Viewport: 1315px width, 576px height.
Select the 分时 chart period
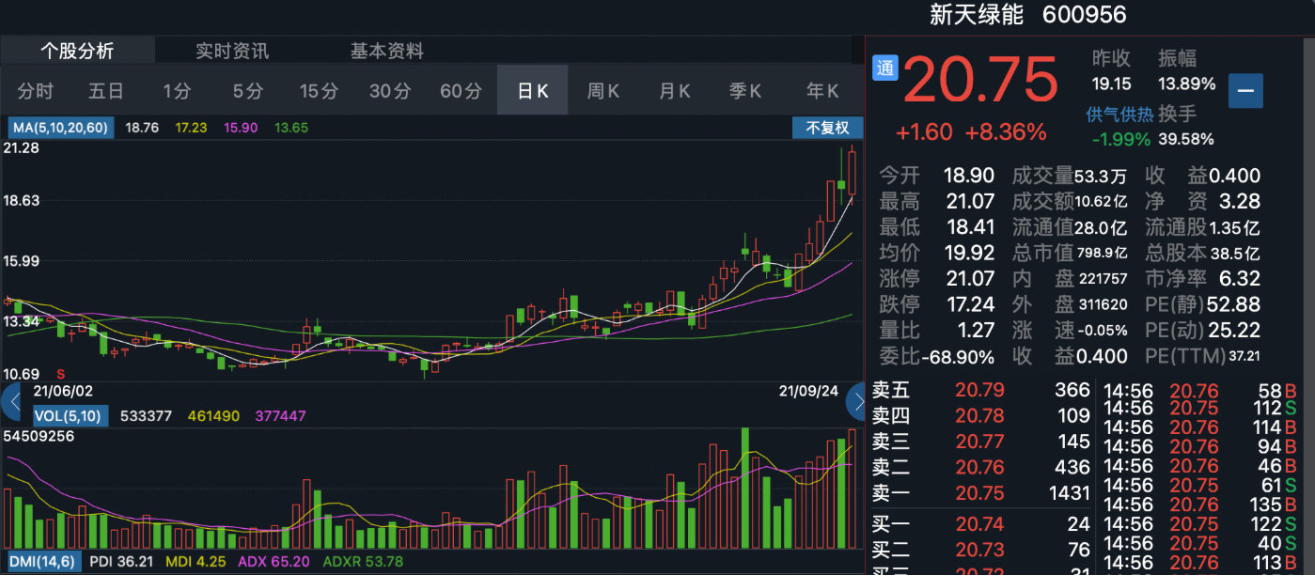(35, 91)
